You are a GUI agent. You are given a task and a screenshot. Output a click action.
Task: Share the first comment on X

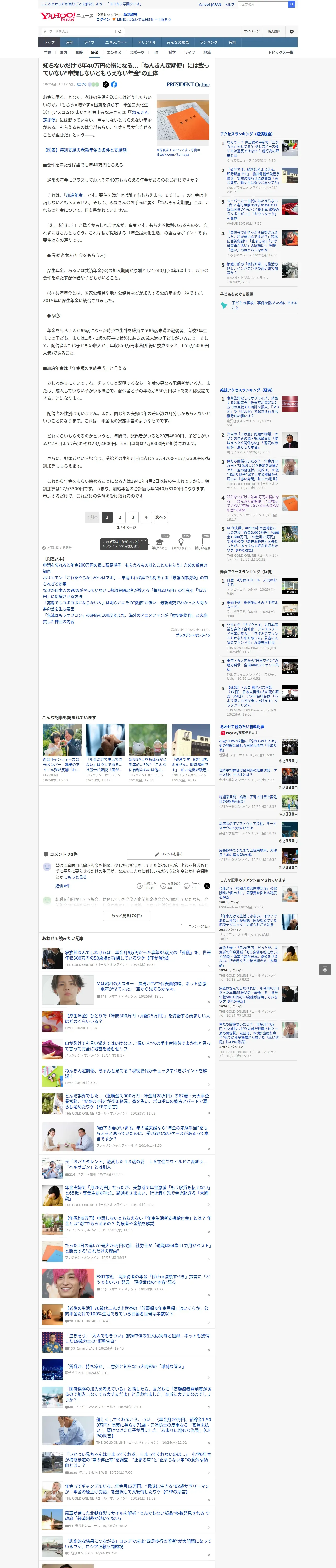207,886
